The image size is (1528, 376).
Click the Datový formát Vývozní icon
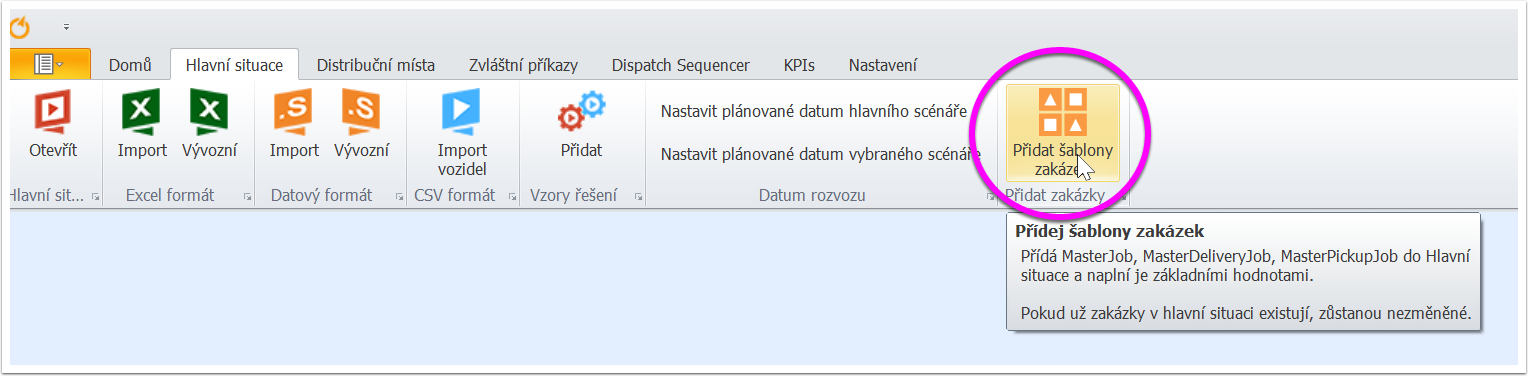361,112
